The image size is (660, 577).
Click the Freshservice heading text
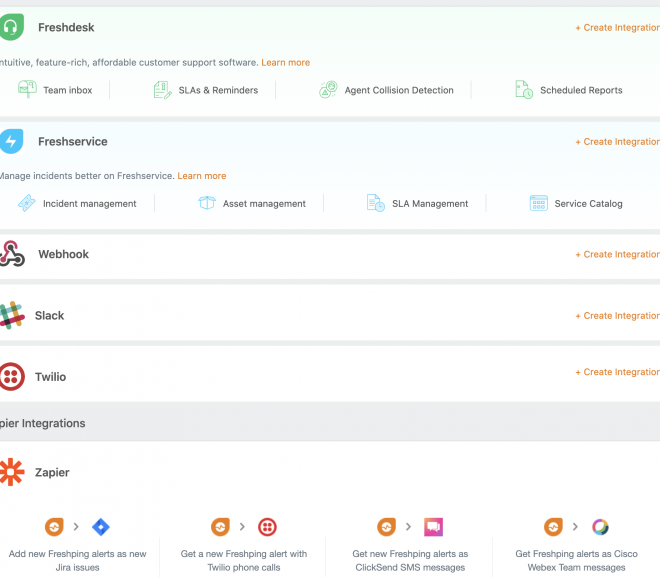point(73,141)
